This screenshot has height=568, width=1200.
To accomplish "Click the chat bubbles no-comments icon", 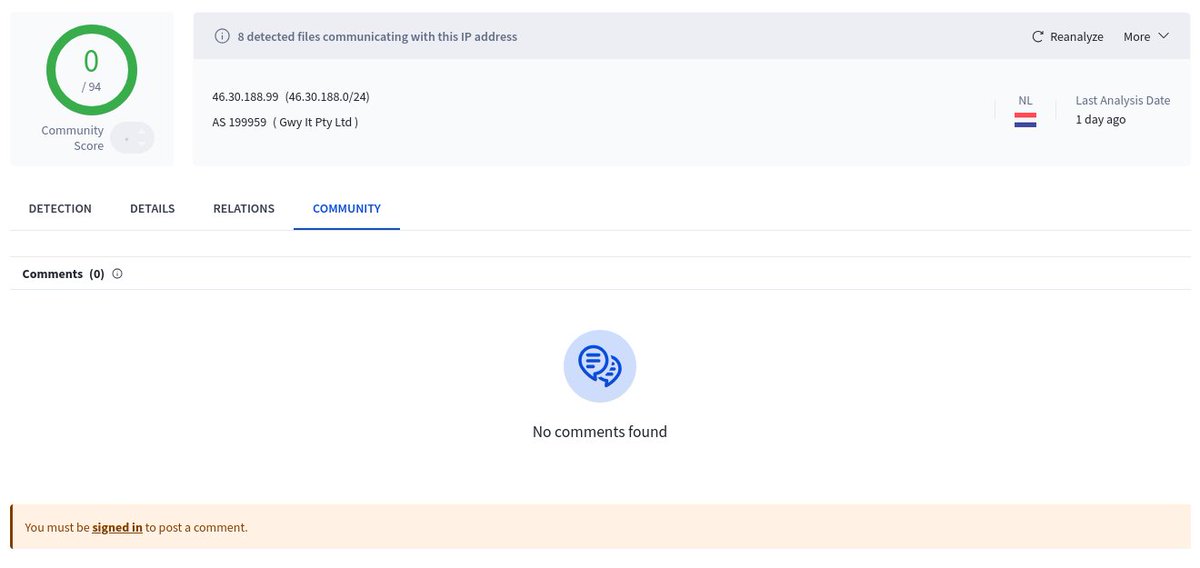I will (x=600, y=366).
